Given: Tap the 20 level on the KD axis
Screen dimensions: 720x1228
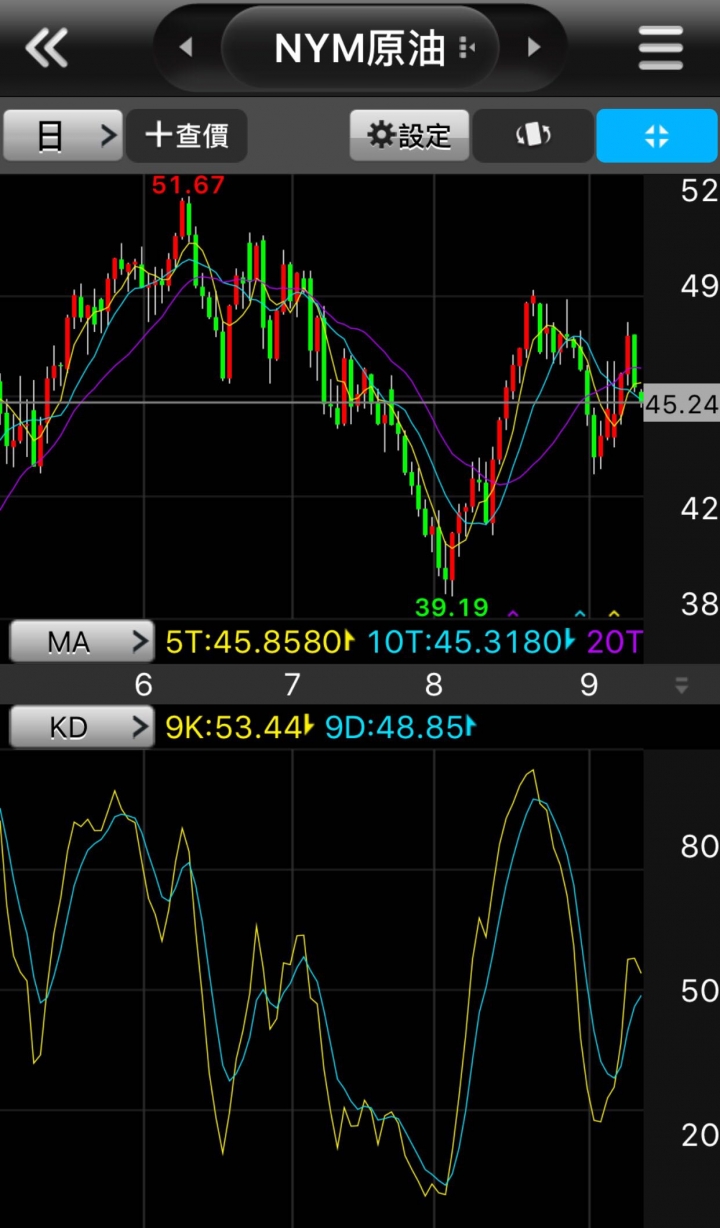Looking at the screenshot, I should pyautogui.click(x=699, y=1135).
